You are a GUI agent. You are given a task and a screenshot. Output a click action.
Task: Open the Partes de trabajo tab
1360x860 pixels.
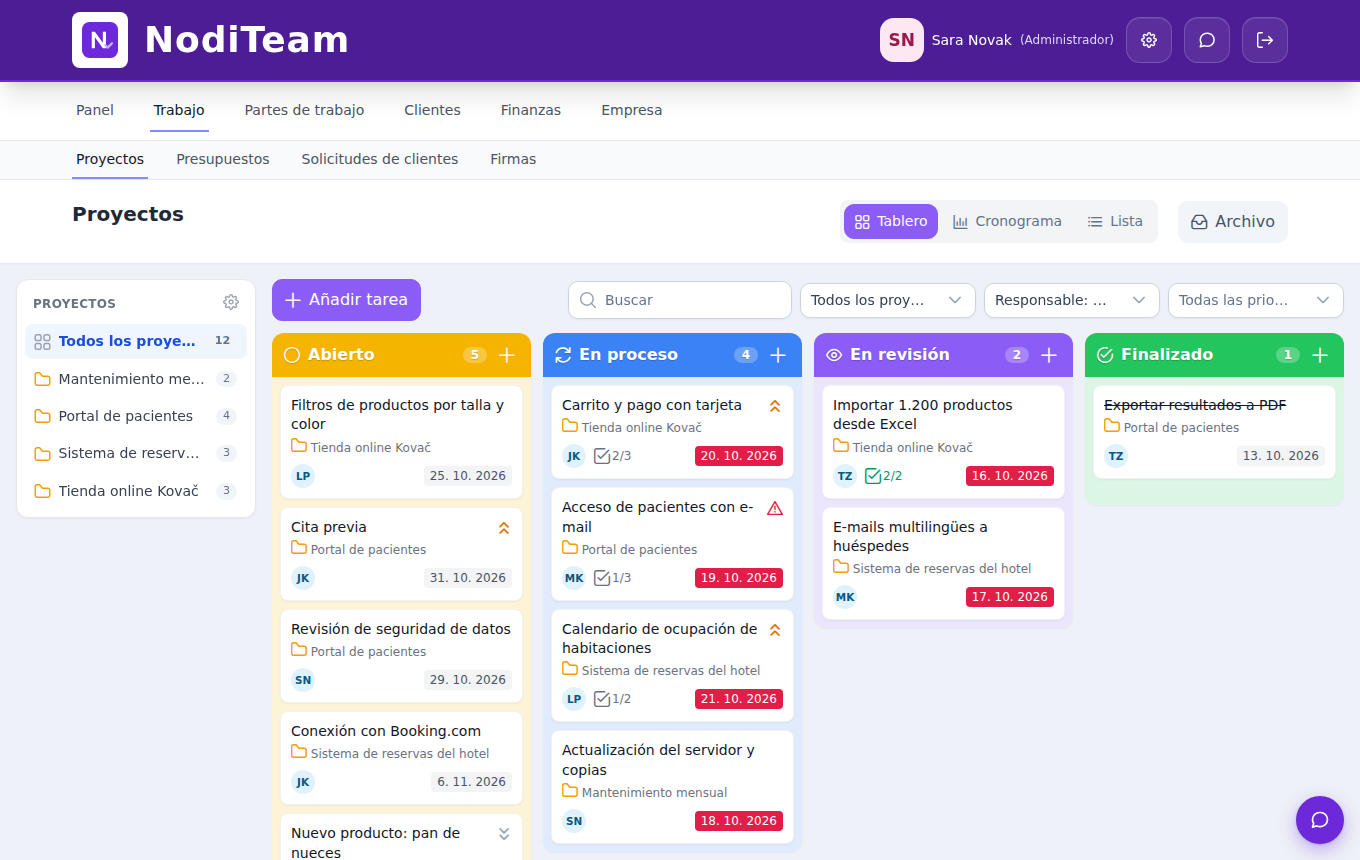pyautogui.click(x=304, y=110)
